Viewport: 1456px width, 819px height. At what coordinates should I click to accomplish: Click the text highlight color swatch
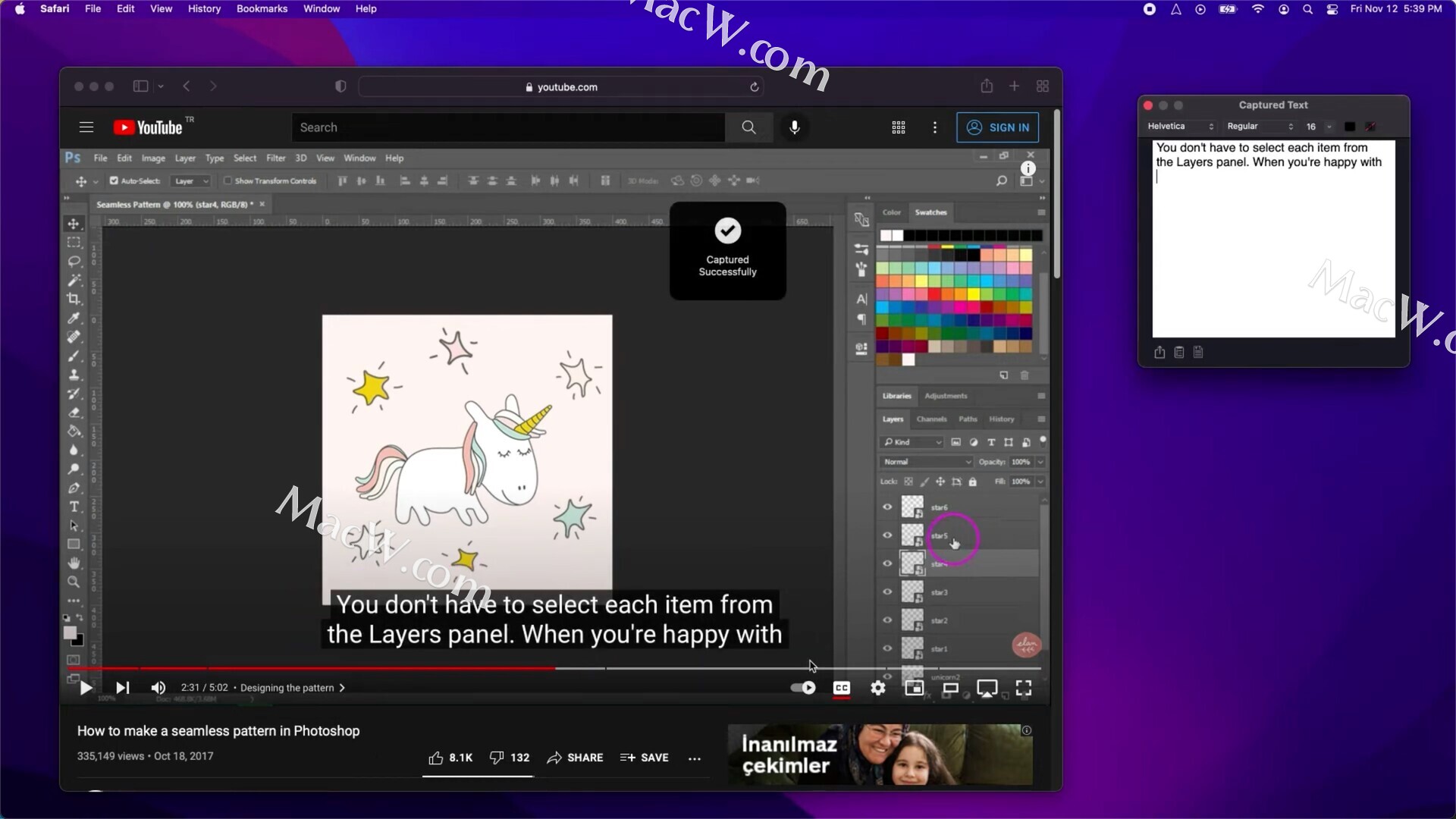[1370, 127]
